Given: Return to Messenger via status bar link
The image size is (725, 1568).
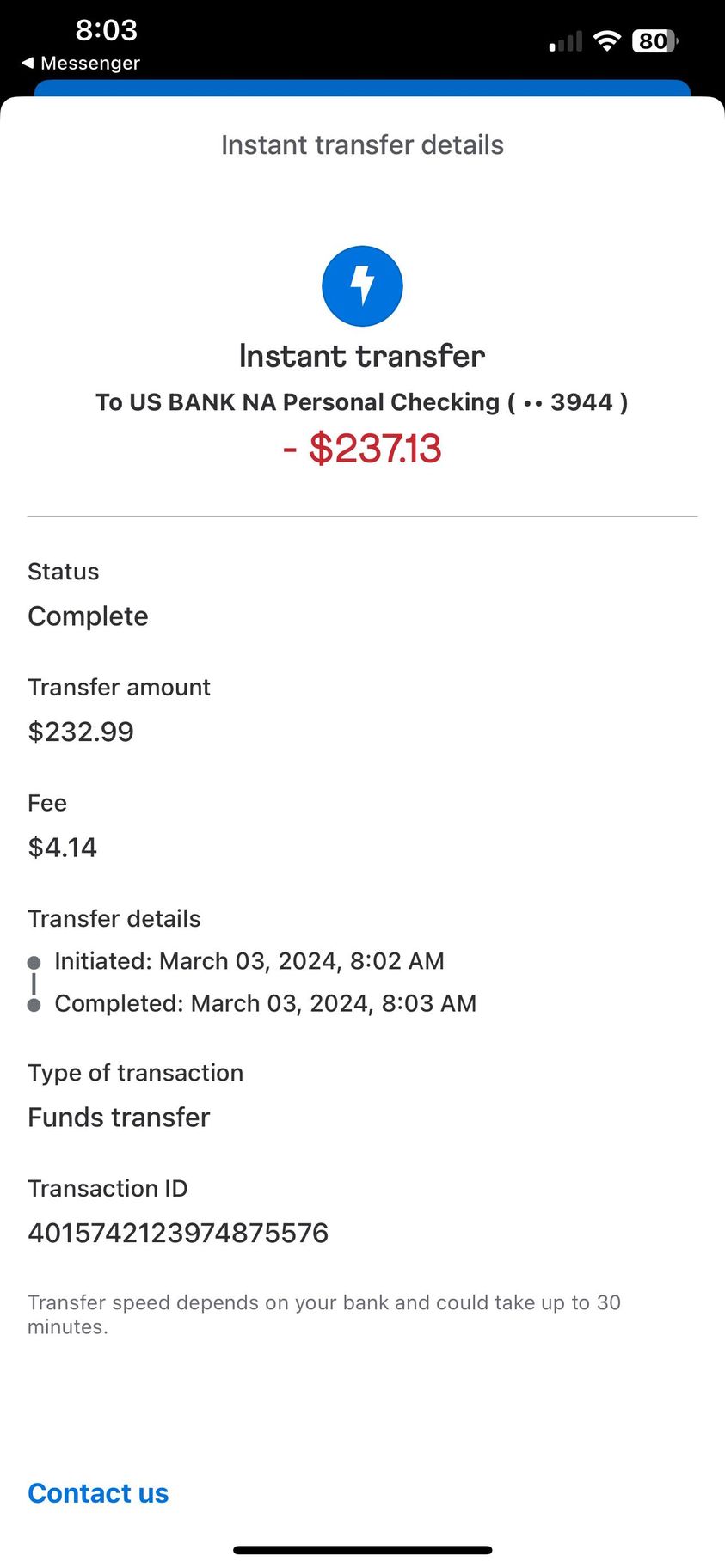Looking at the screenshot, I should [x=89, y=63].
